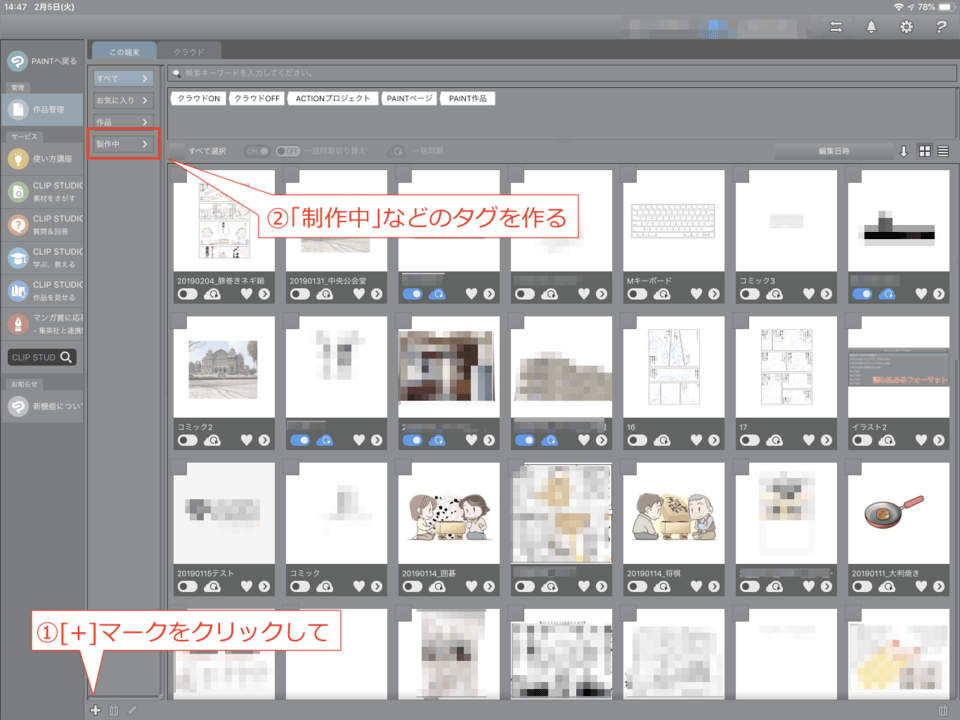Expand the 製作中 tag category
960x720 pixels.
click(x=124, y=145)
